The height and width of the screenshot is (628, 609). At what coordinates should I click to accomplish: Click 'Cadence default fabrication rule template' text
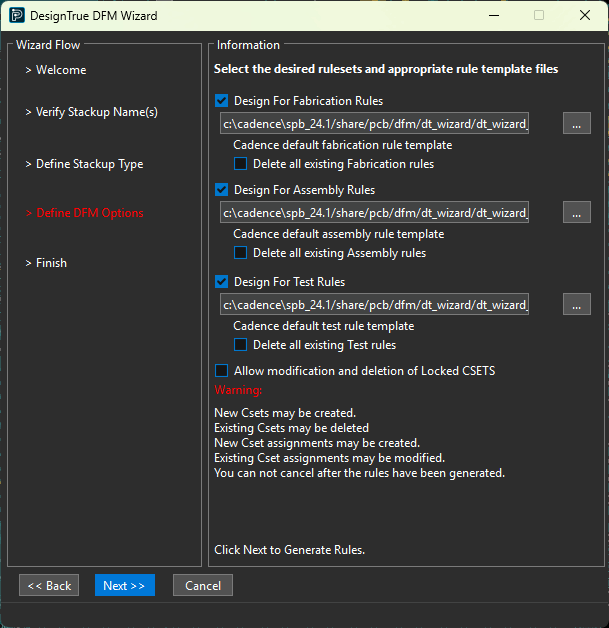343,145
